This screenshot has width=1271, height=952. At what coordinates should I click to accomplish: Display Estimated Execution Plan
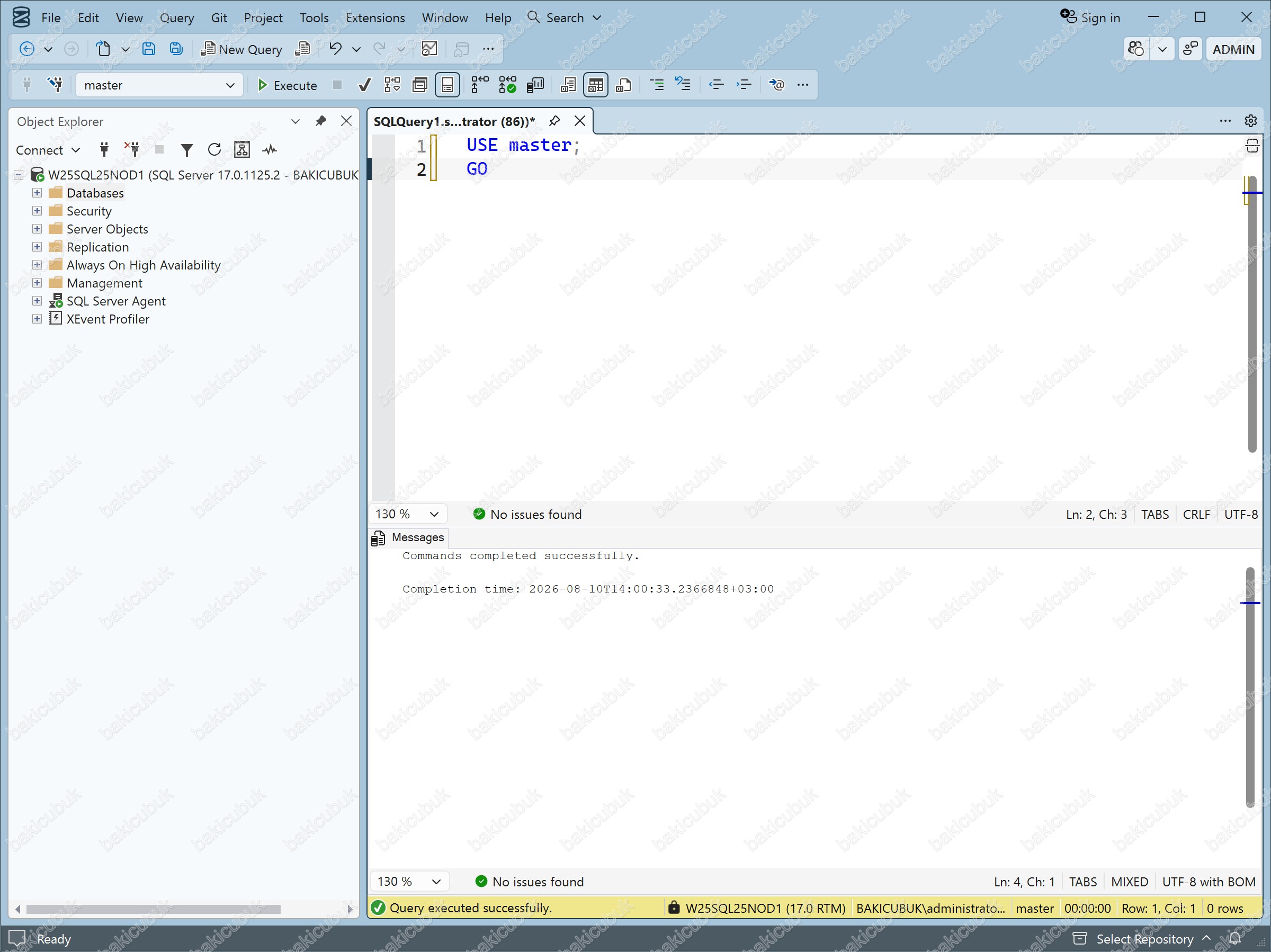[x=392, y=85]
